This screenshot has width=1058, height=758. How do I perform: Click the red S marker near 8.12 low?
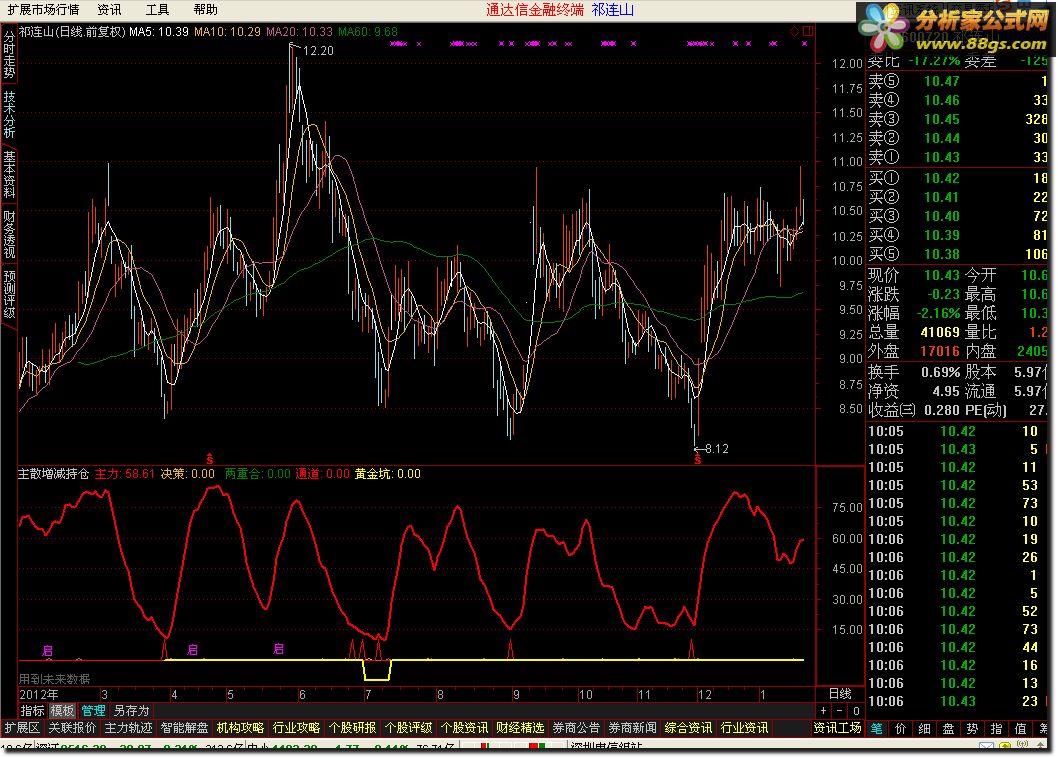pos(698,459)
